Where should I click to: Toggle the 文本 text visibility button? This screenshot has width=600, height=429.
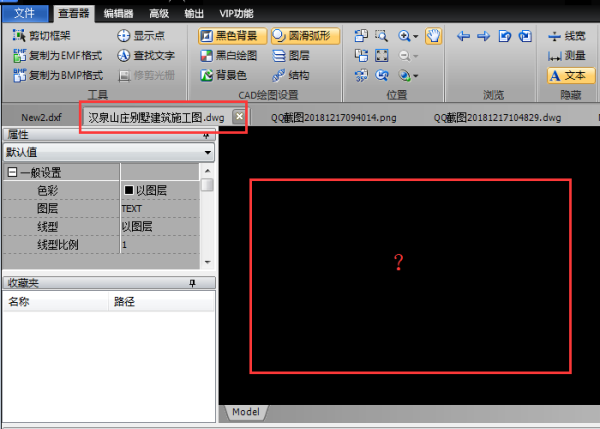pyautogui.click(x=566, y=75)
